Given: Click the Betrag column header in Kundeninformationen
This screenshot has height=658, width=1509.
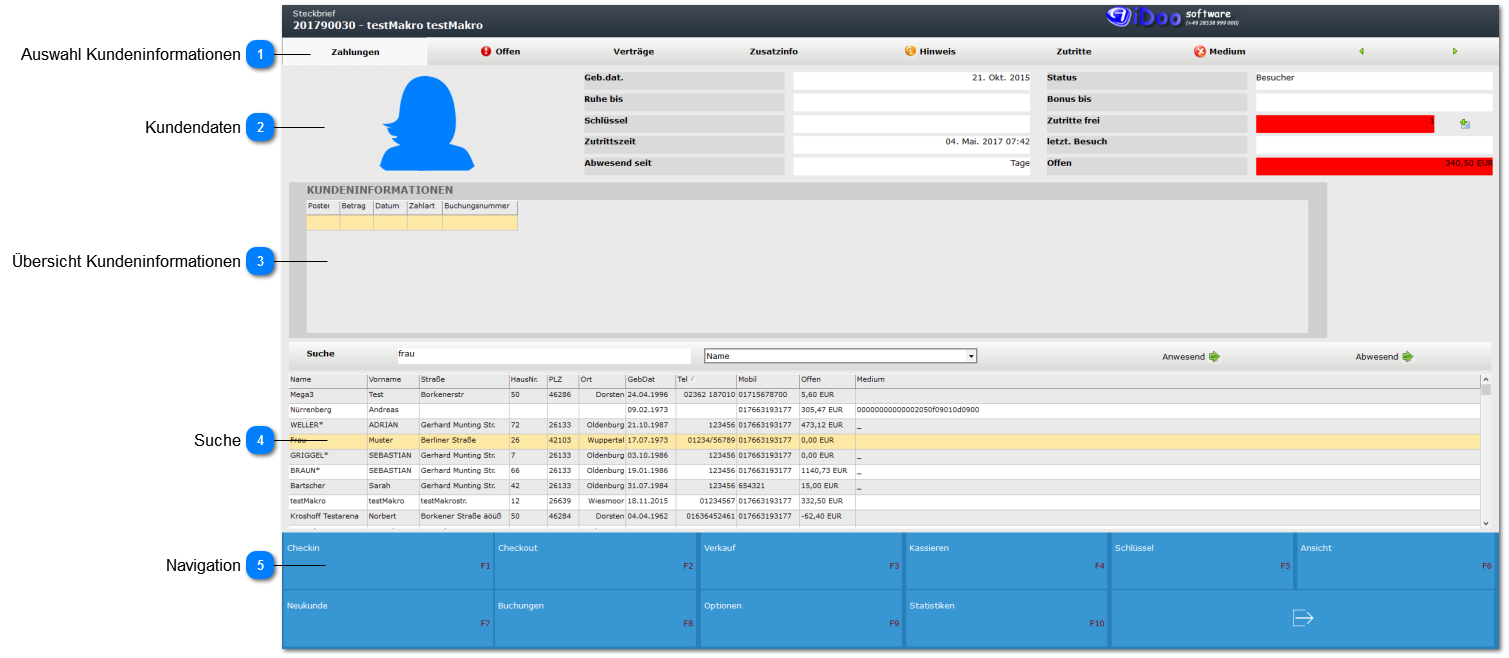Looking at the screenshot, I should coord(356,207).
